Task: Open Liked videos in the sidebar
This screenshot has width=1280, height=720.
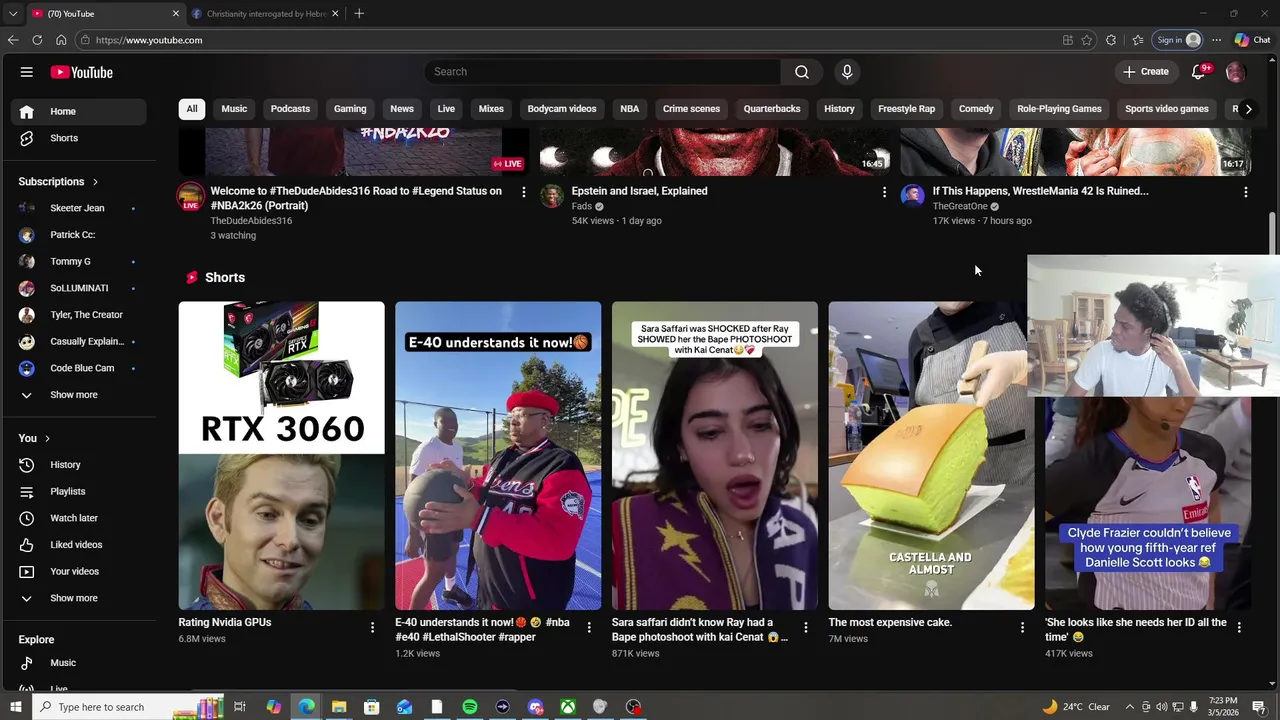Action: (x=81, y=545)
